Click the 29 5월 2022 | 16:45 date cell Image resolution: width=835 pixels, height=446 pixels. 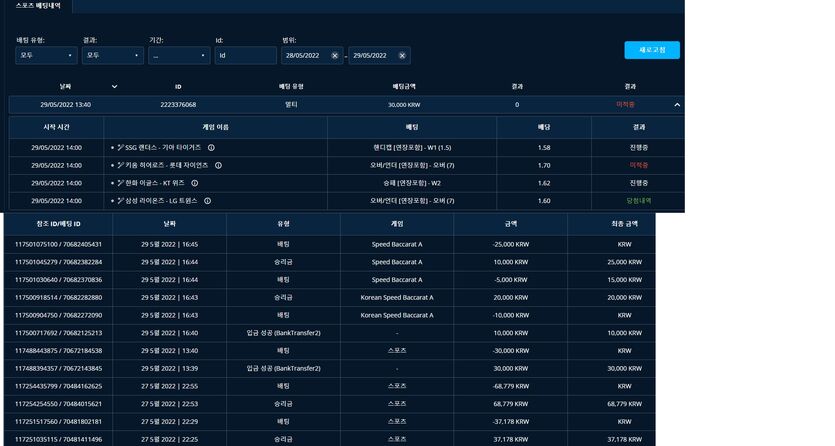[169, 244]
